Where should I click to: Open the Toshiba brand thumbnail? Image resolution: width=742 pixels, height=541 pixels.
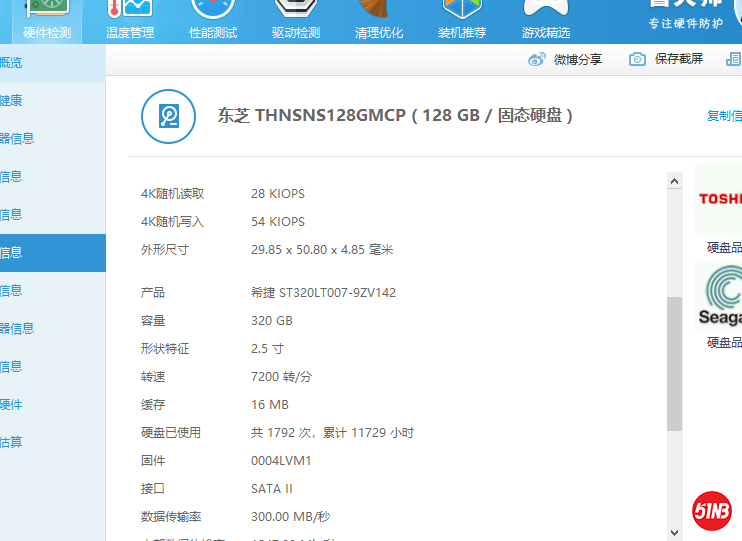point(719,199)
